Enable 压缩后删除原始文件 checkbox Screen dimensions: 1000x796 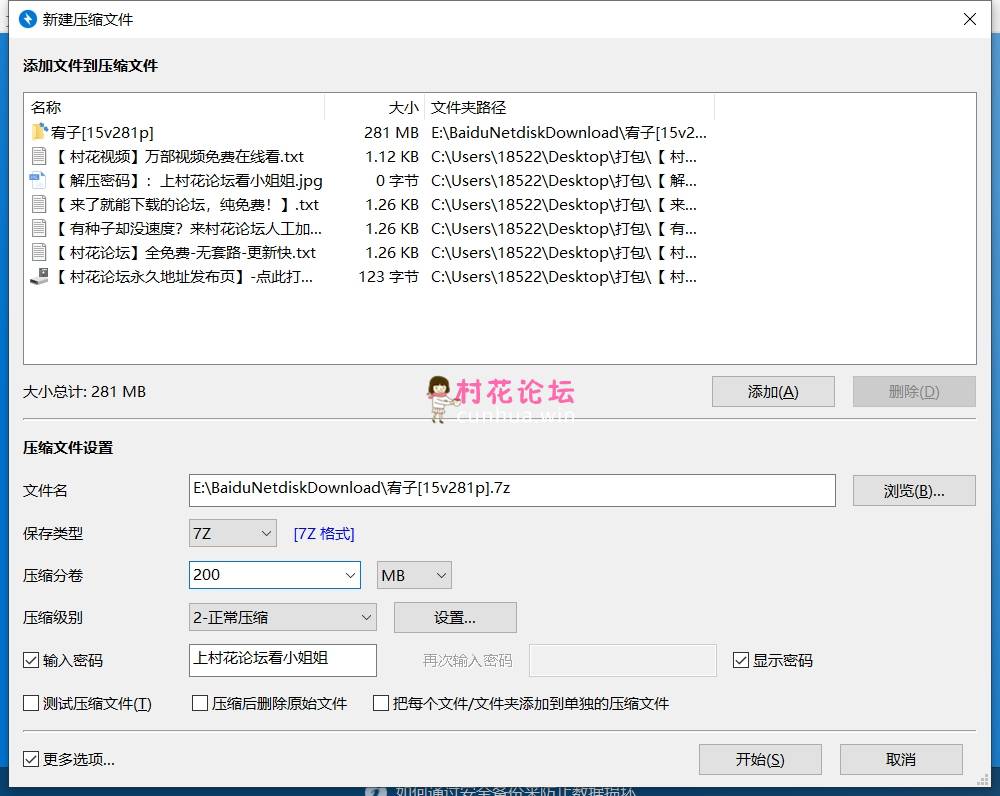point(200,703)
